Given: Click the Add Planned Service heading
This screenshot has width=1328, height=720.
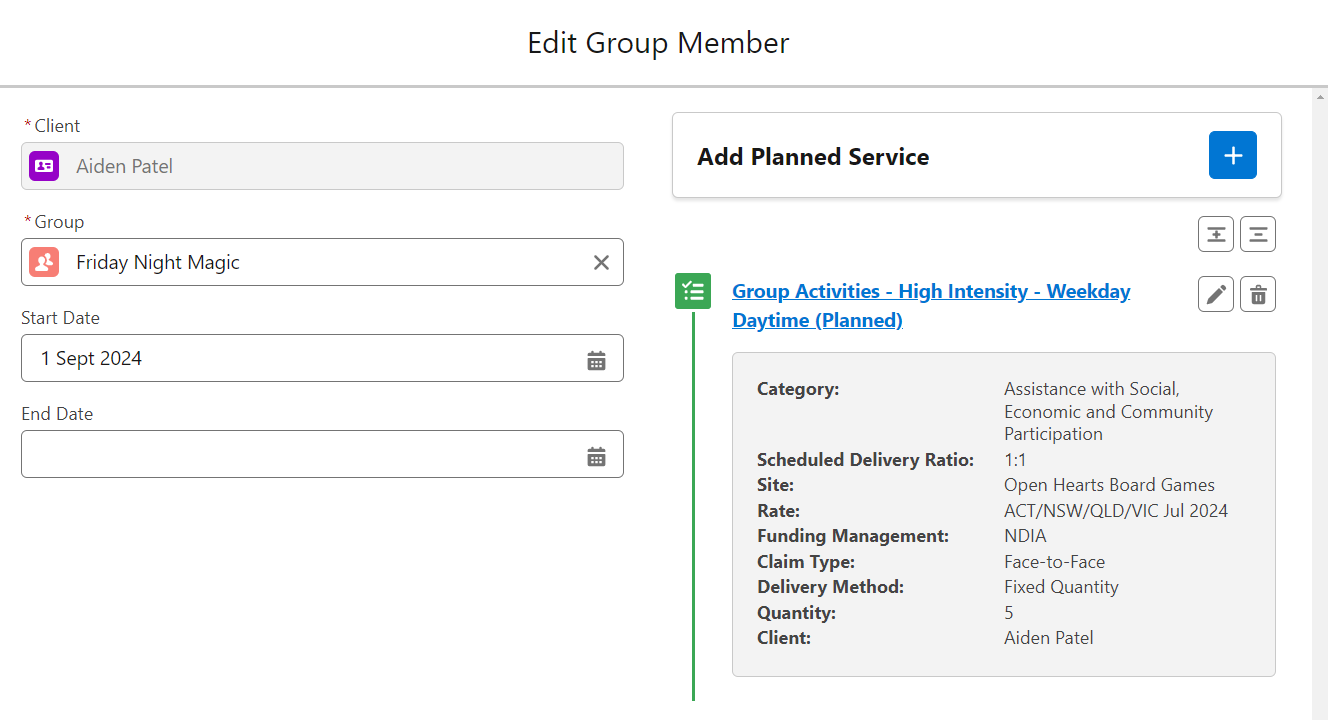Looking at the screenshot, I should 813,156.
